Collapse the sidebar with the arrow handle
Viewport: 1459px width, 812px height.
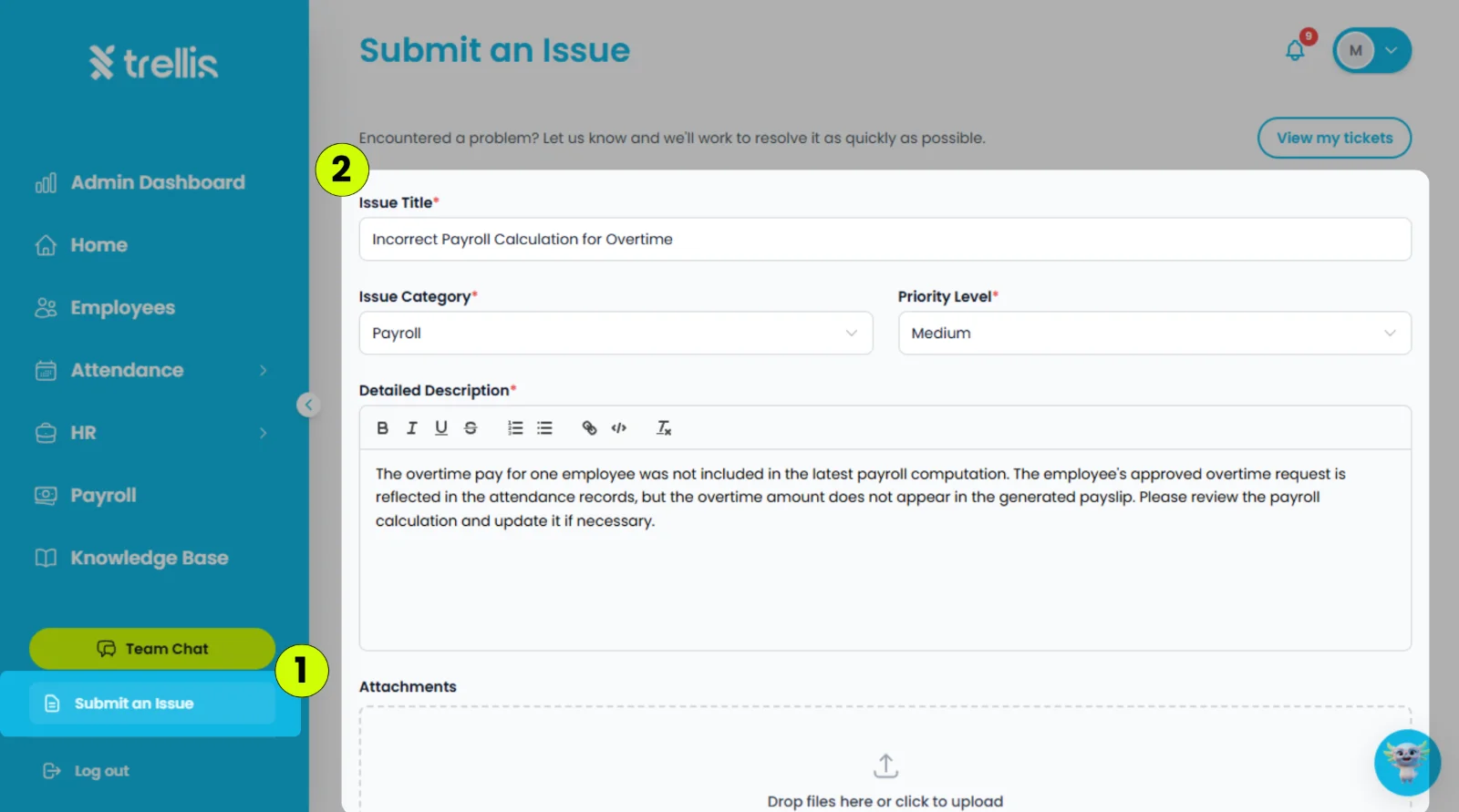coord(308,405)
